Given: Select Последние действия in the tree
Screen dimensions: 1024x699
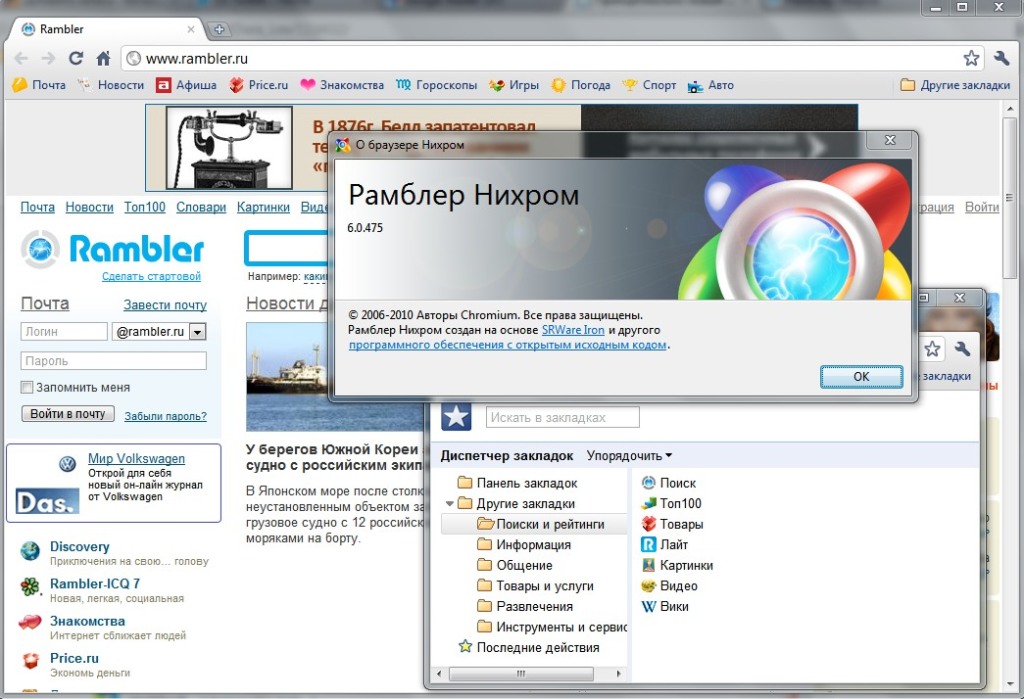Looking at the screenshot, I should (x=529, y=647).
